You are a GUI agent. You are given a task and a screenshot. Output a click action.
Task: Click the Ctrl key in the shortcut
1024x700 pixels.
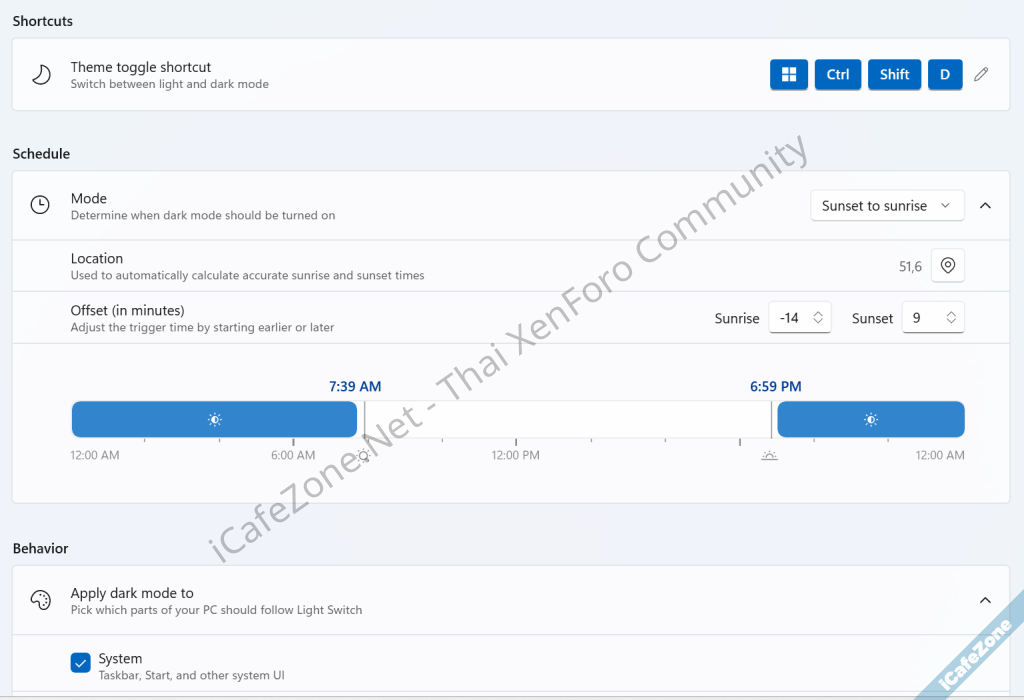click(x=838, y=74)
